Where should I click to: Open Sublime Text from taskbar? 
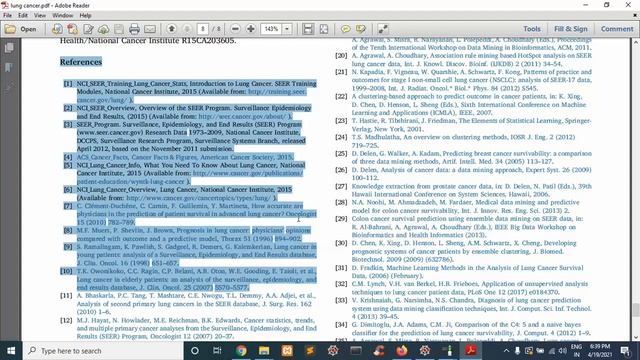310,351
